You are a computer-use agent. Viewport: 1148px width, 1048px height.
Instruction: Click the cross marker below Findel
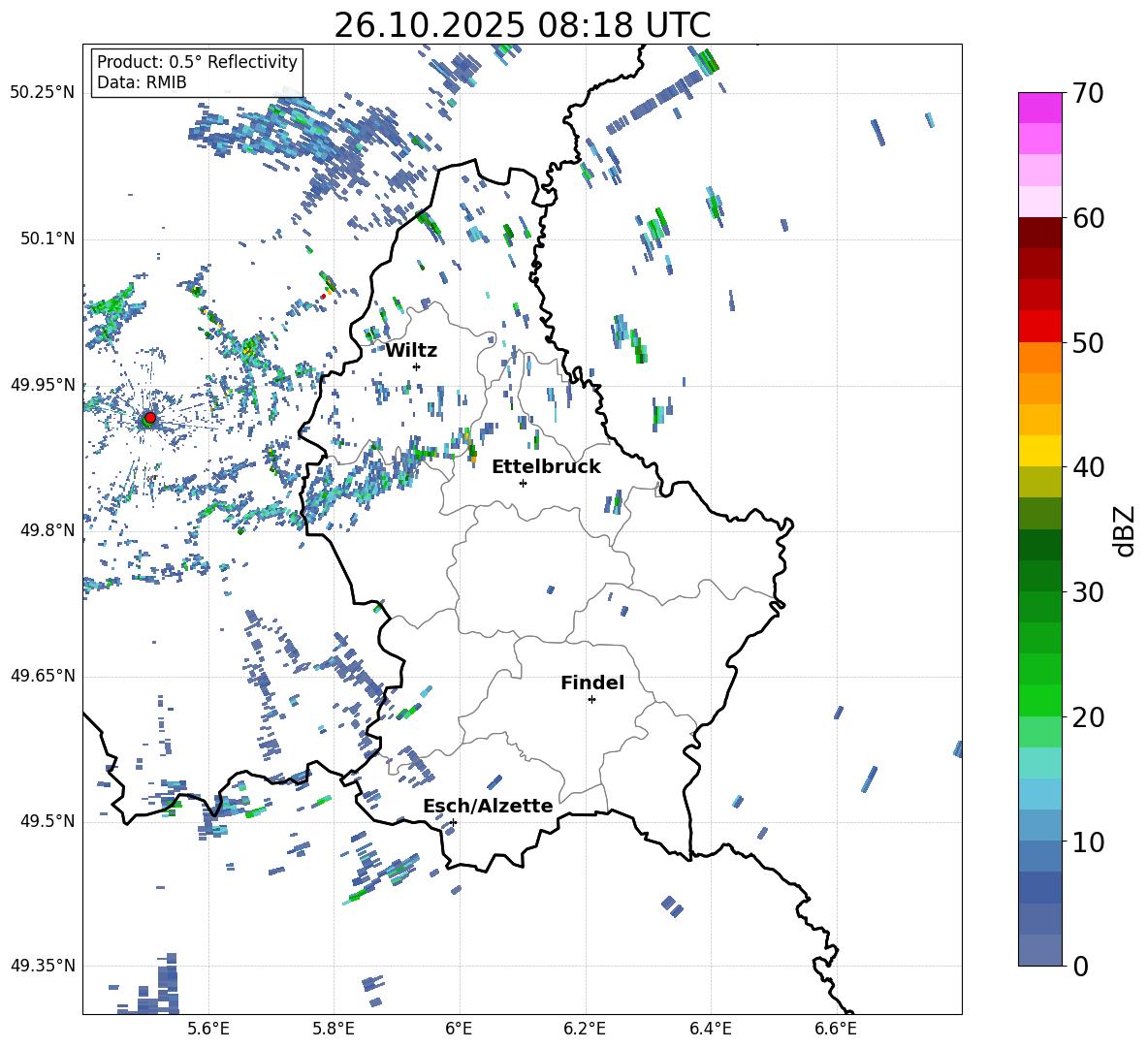coord(591,699)
